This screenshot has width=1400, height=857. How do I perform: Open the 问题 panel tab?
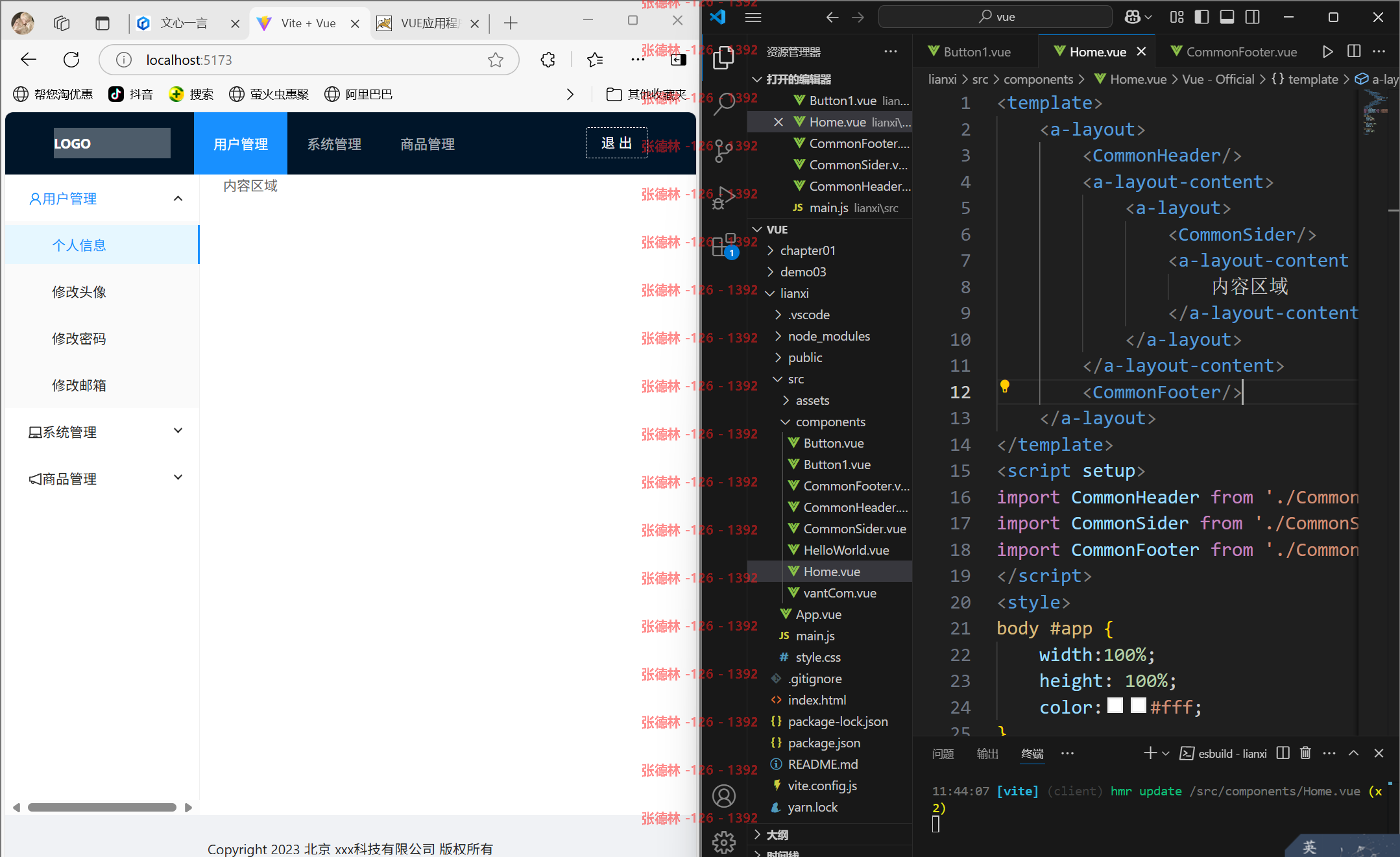943,754
